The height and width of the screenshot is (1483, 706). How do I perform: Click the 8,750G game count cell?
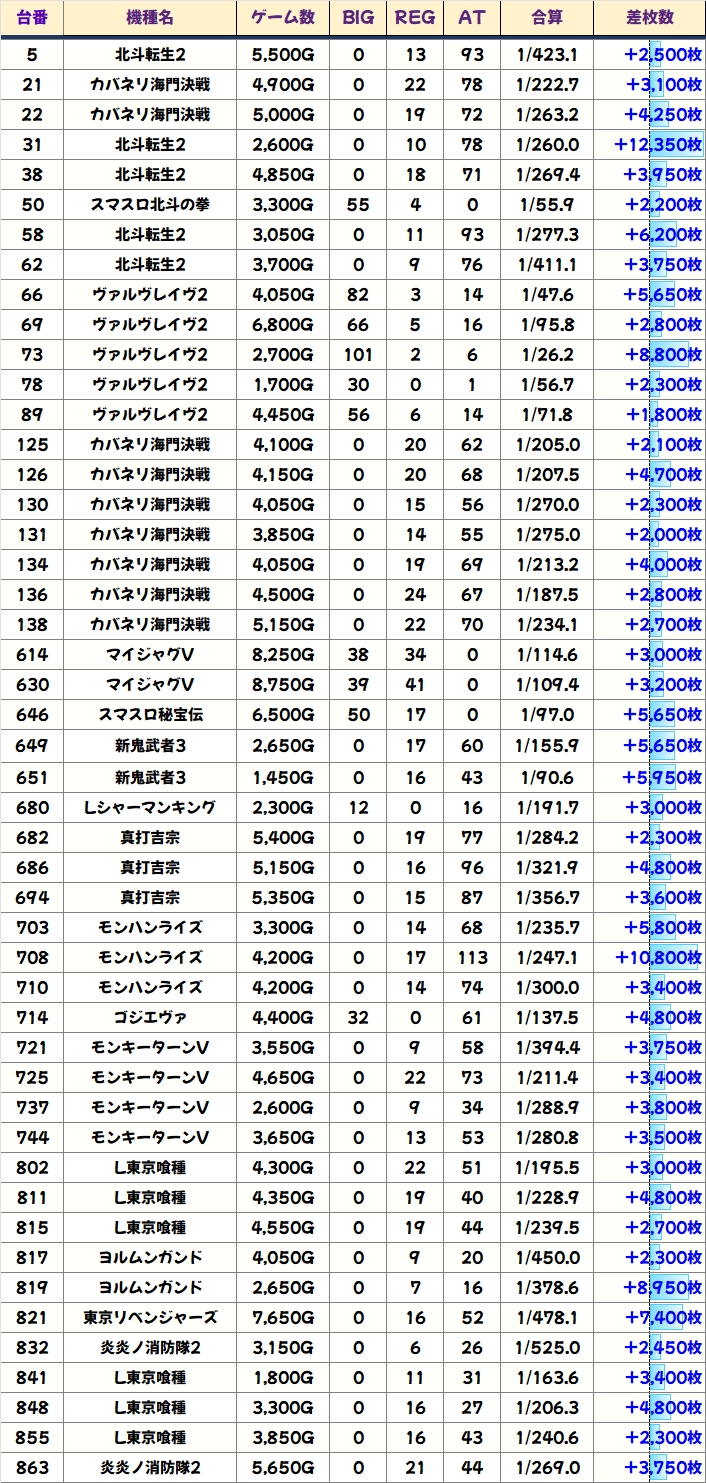pos(282,685)
